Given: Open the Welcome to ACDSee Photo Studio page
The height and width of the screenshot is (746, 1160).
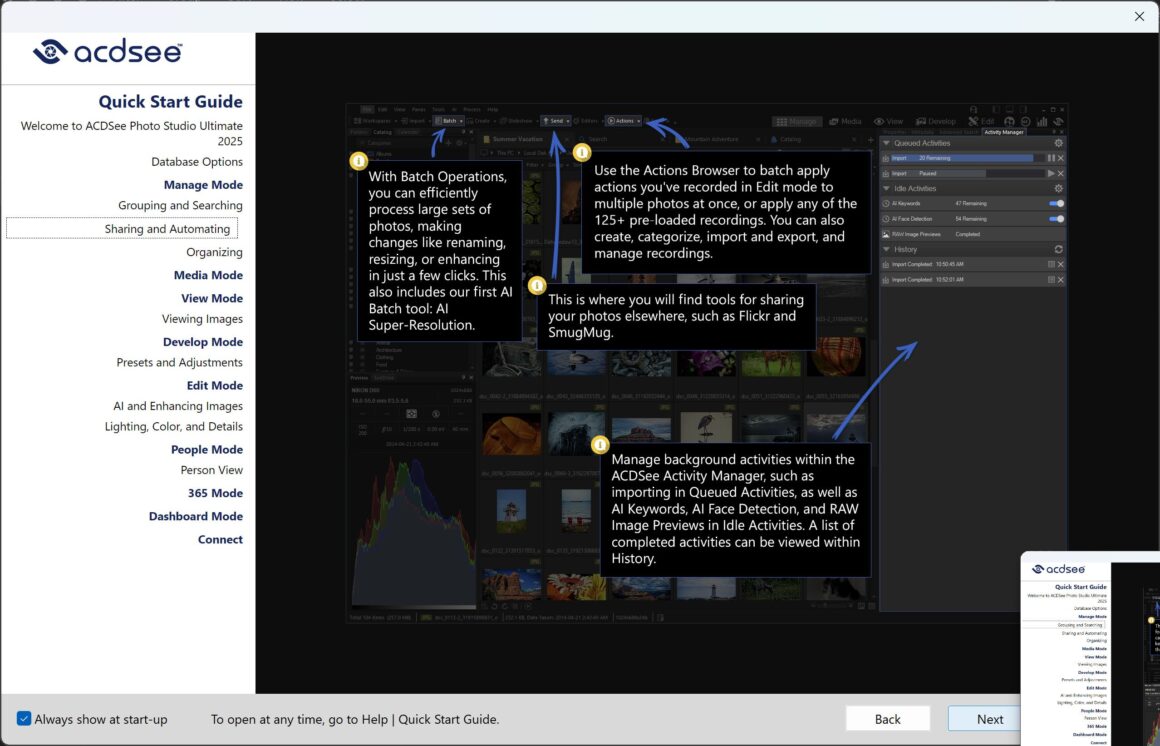Looking at the screenshot, I should tap(131, 133).
